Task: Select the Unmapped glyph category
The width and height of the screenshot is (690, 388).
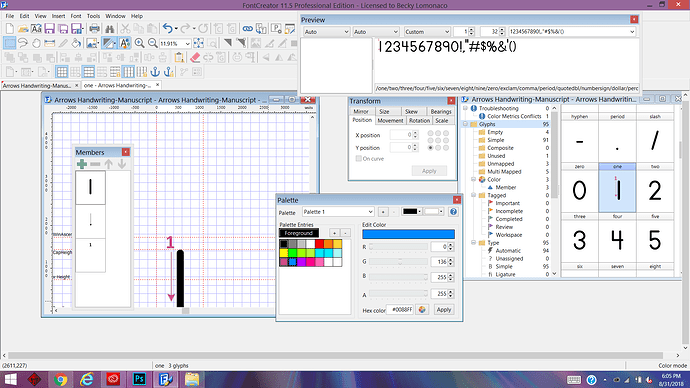Action: 500,164
